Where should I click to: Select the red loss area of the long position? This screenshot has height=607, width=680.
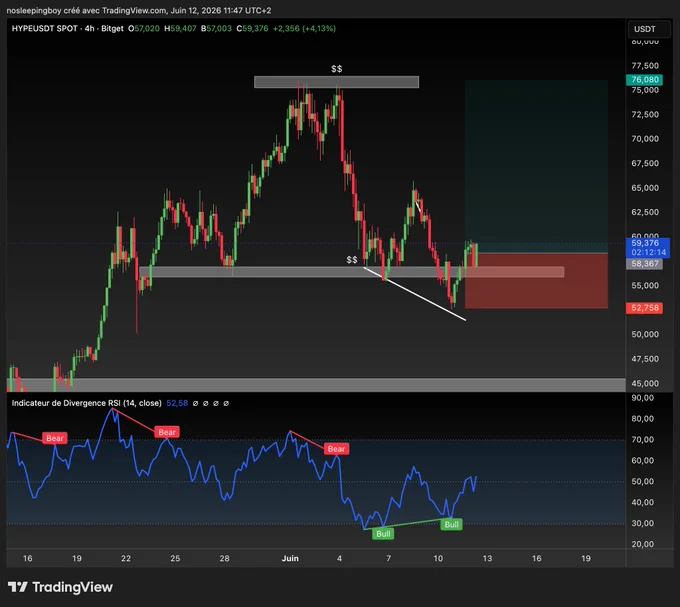point(536,281)
